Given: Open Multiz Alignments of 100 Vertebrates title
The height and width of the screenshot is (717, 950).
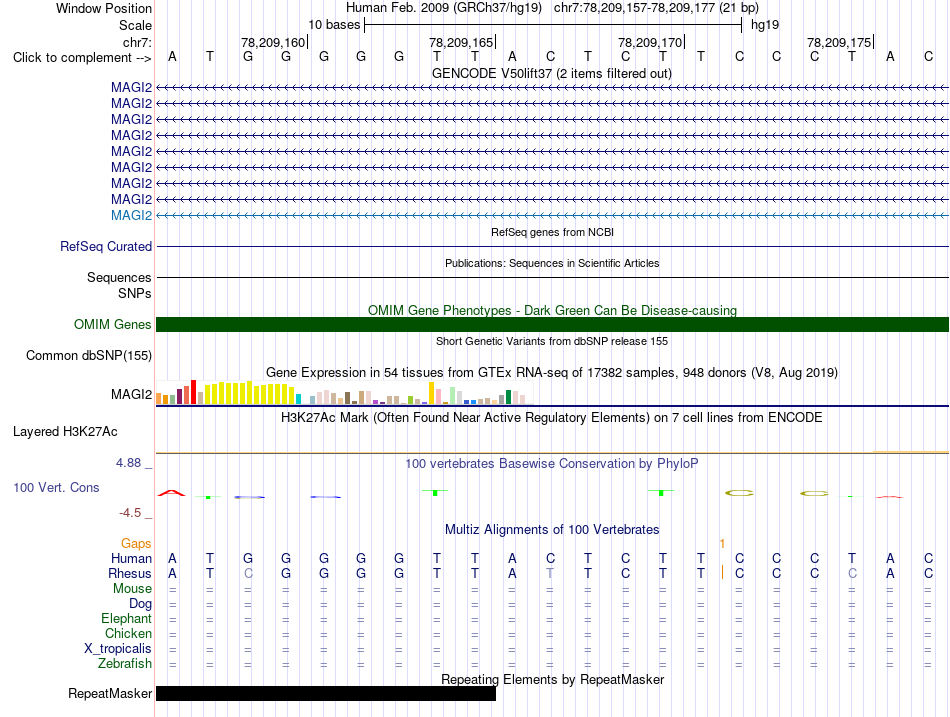Looking at the screenshot, I should (x=552, y=529).
